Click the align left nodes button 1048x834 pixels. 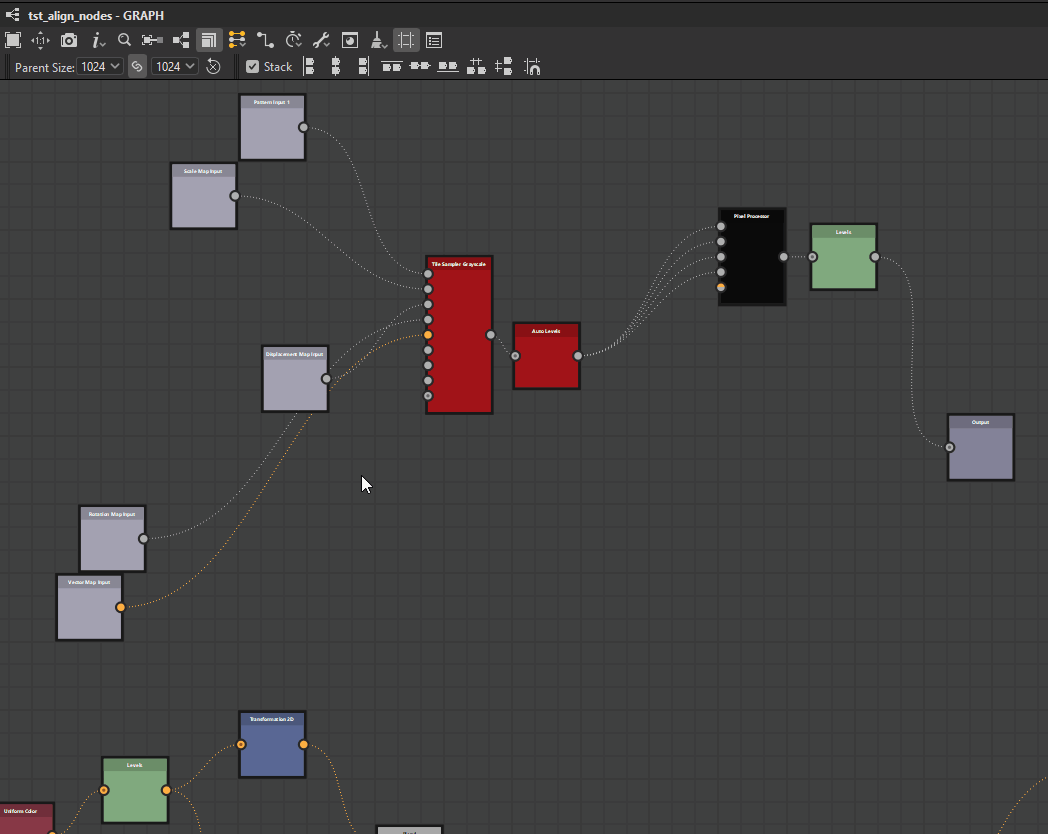click(311, 66)
